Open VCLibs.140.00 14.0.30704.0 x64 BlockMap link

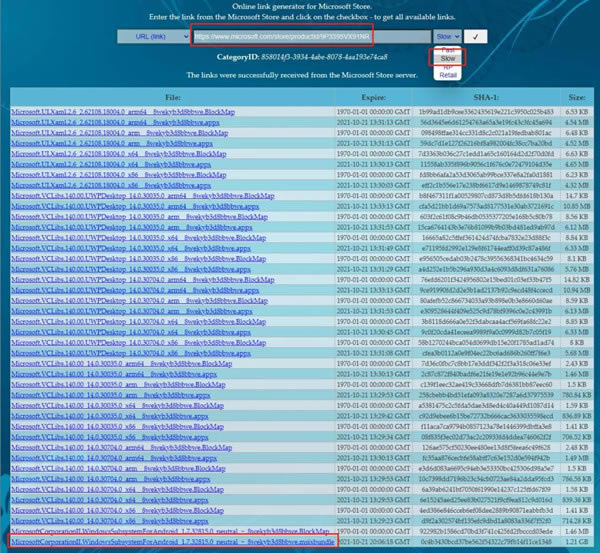(x=117, y=489)
